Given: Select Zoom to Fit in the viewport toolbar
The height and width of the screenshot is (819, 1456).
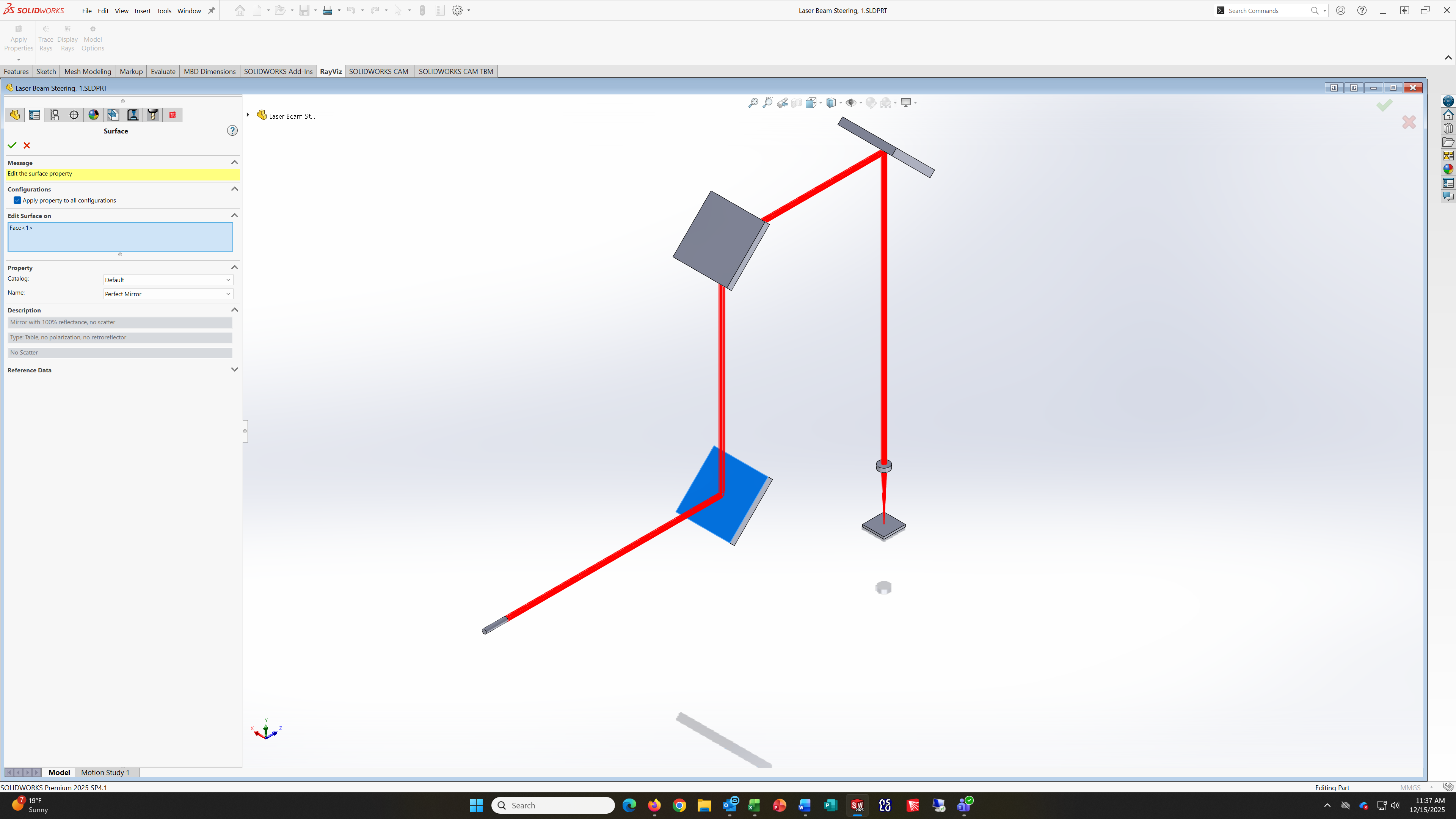Looking at the screenshot, I should click(753, 103).
